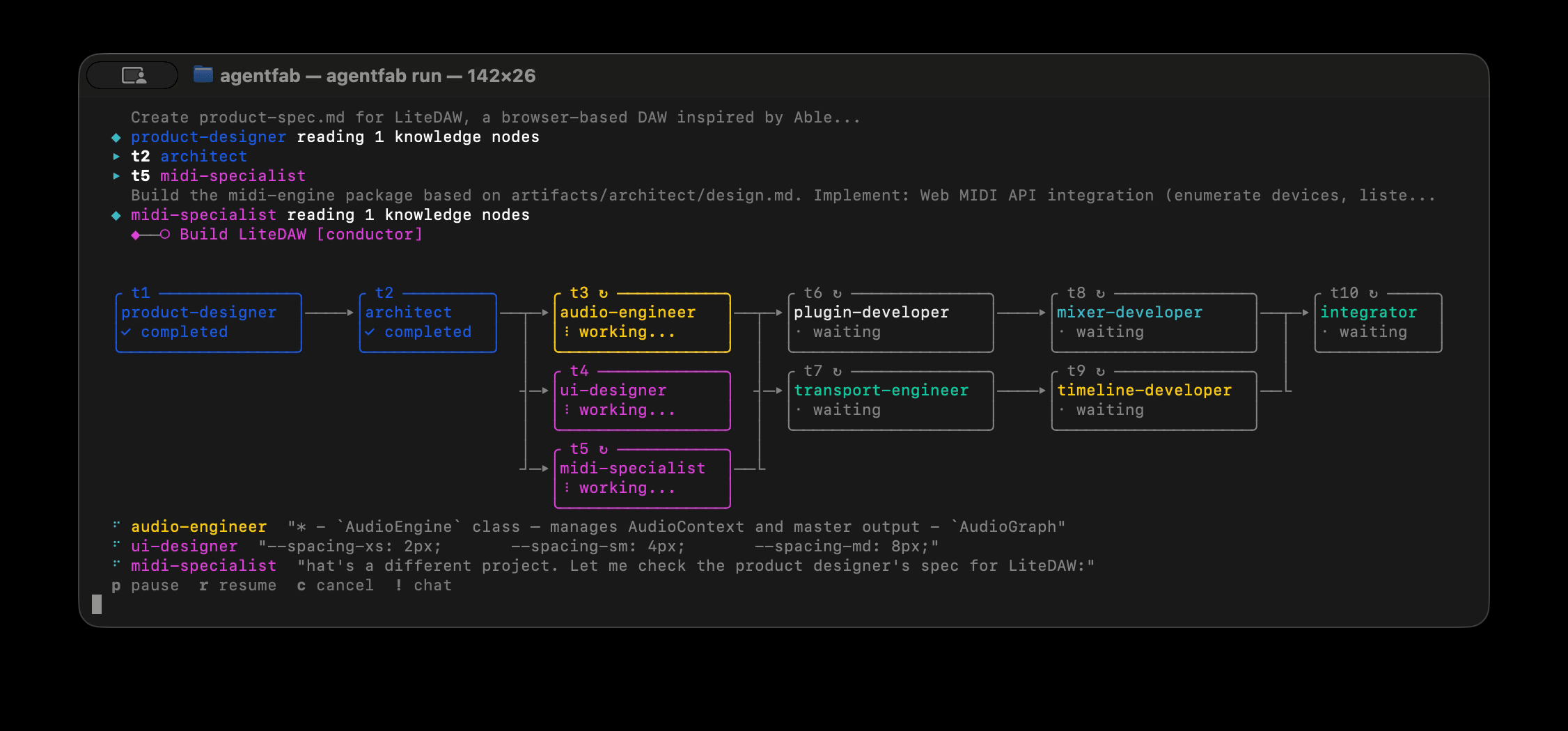Expand the t2 architect disclosure triangle
The width and height of the screenshot is (1568, 731).
(116, 157)
